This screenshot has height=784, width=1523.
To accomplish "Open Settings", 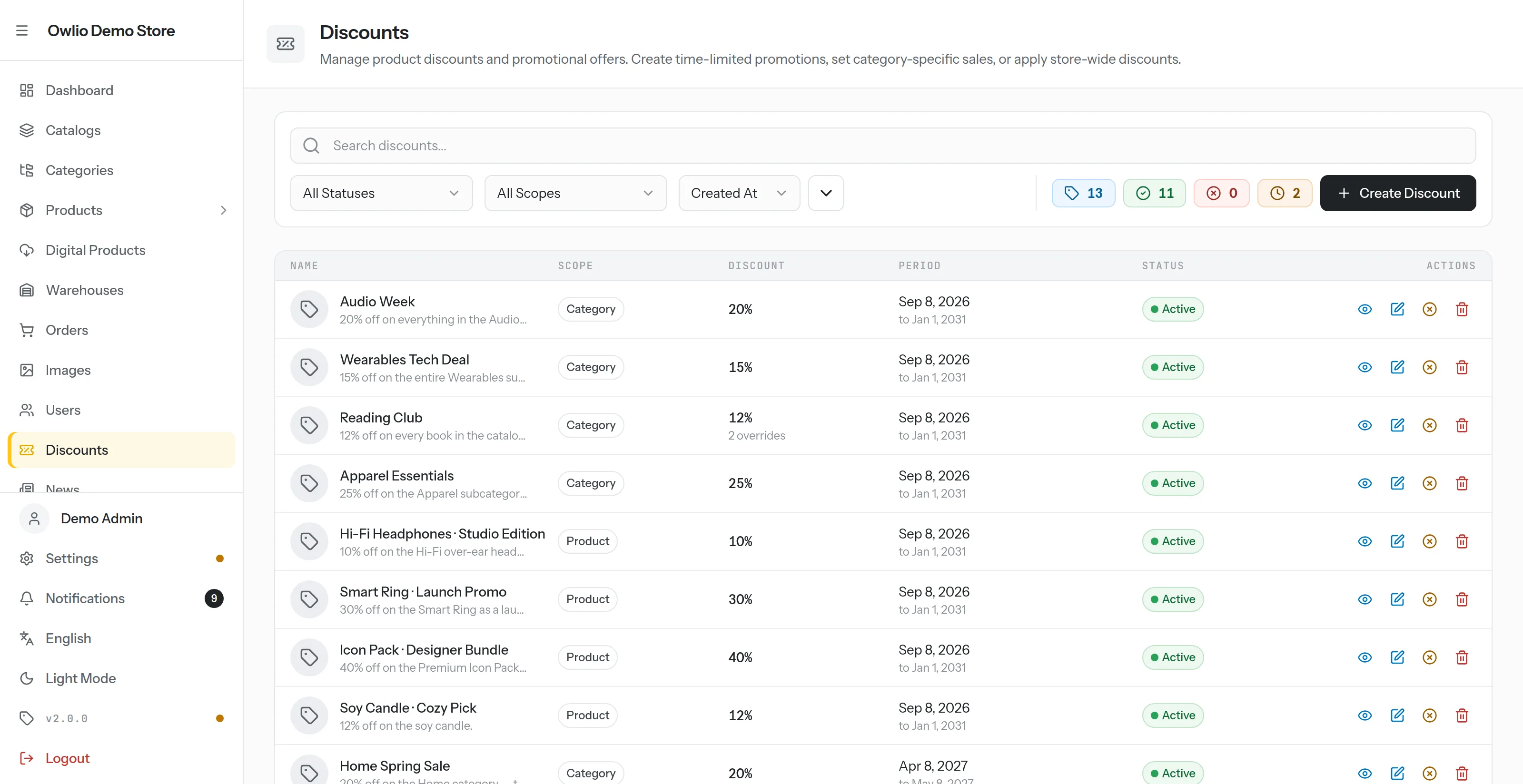I will pos(121,559).
